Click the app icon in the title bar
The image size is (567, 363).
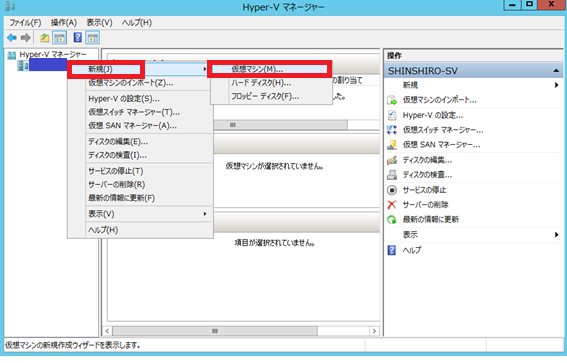pyautogui.click(x=10, y=6)
